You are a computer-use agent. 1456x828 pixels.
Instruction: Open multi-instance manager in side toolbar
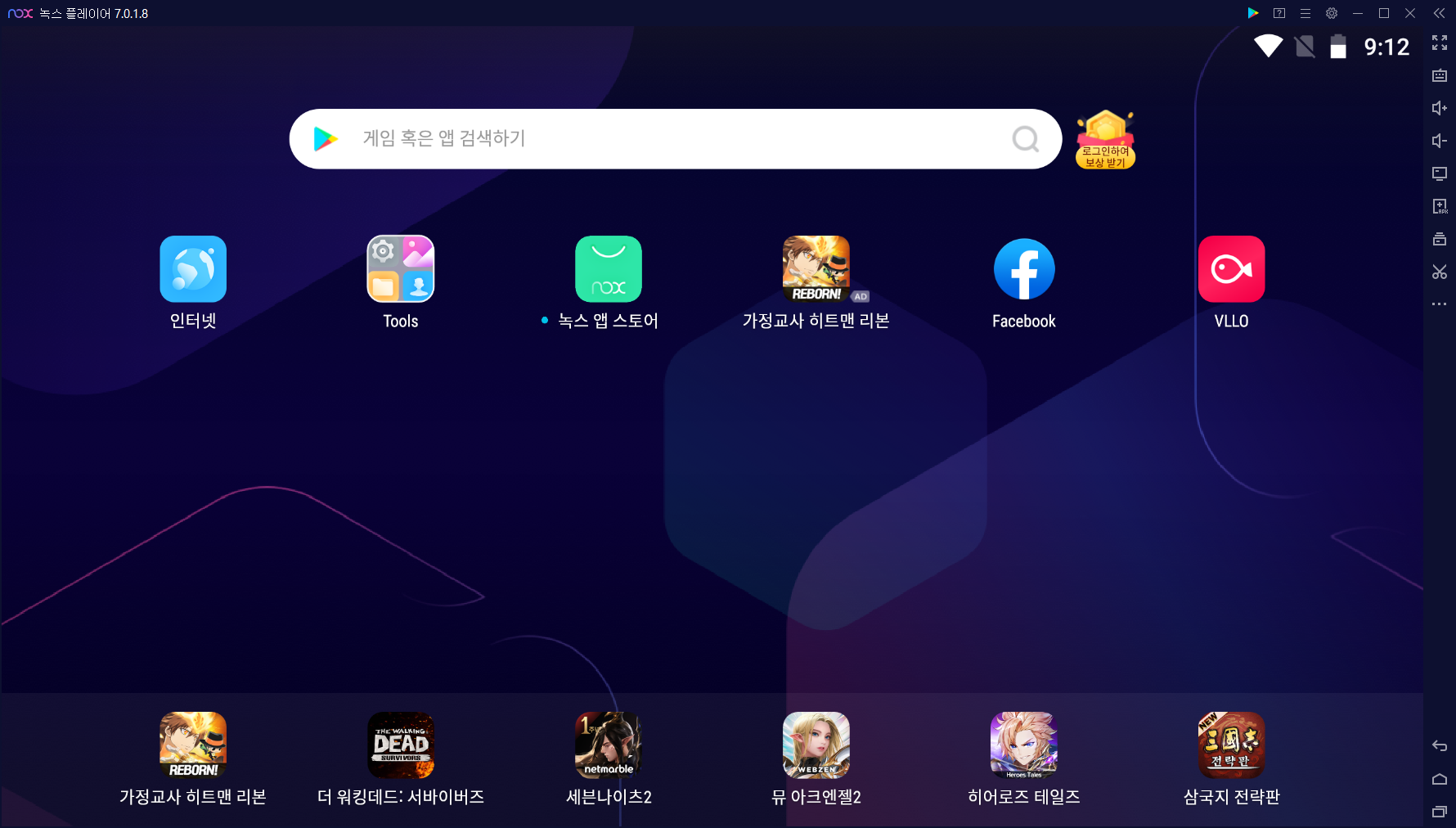[x=1440, y=239]
